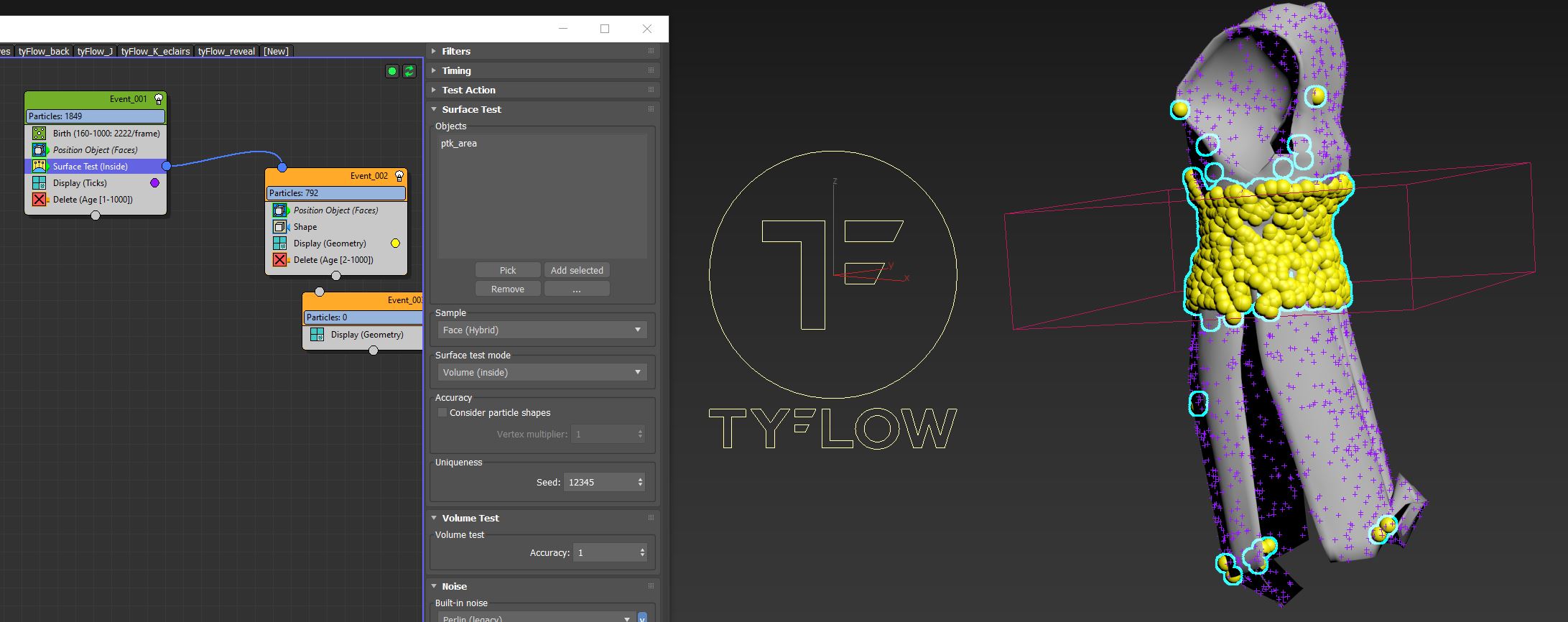Click the Event_002 bottom output connector

(336, 276)
